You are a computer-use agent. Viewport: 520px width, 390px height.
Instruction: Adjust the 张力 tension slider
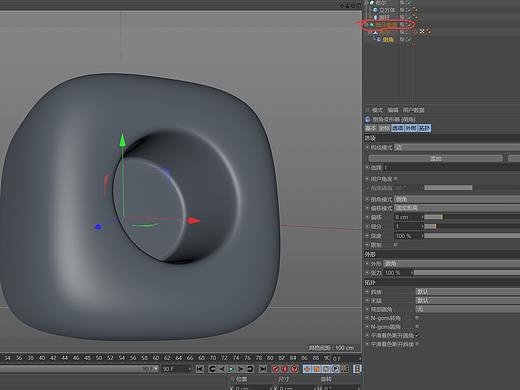pyautogui.click(x=467, y=273)
